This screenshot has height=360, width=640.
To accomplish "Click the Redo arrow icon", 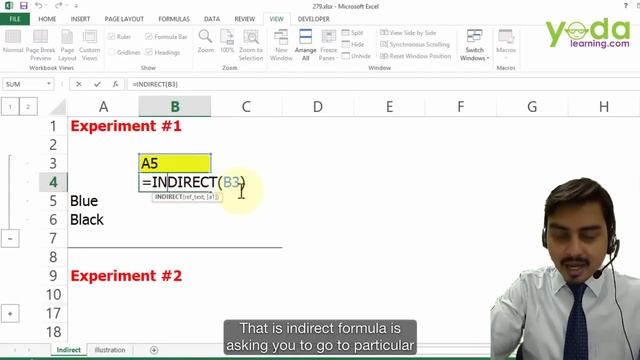I will 58,6.
